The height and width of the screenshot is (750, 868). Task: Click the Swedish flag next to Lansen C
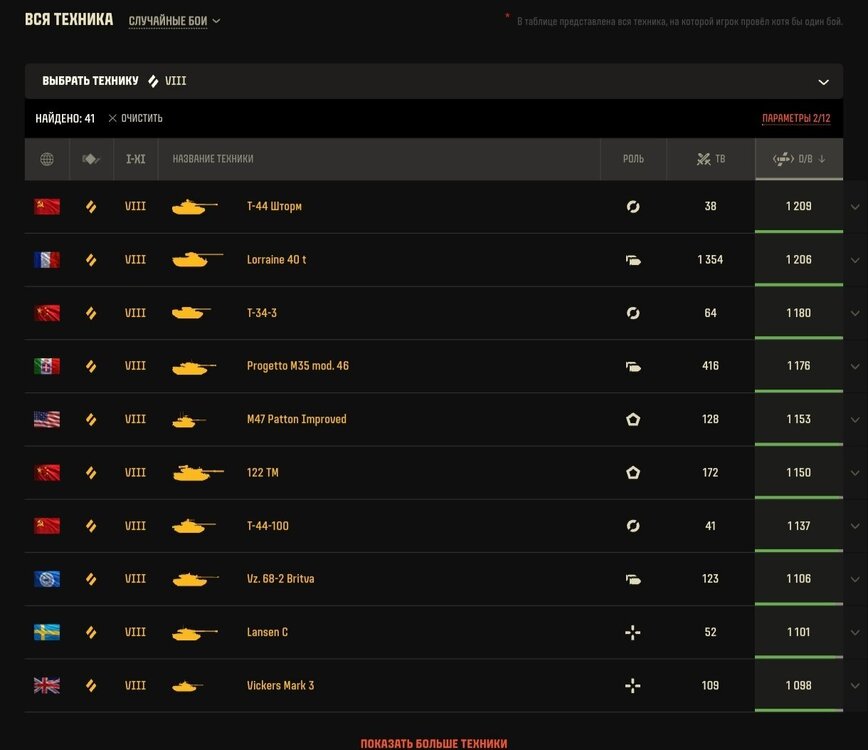[x=47, y=632]
